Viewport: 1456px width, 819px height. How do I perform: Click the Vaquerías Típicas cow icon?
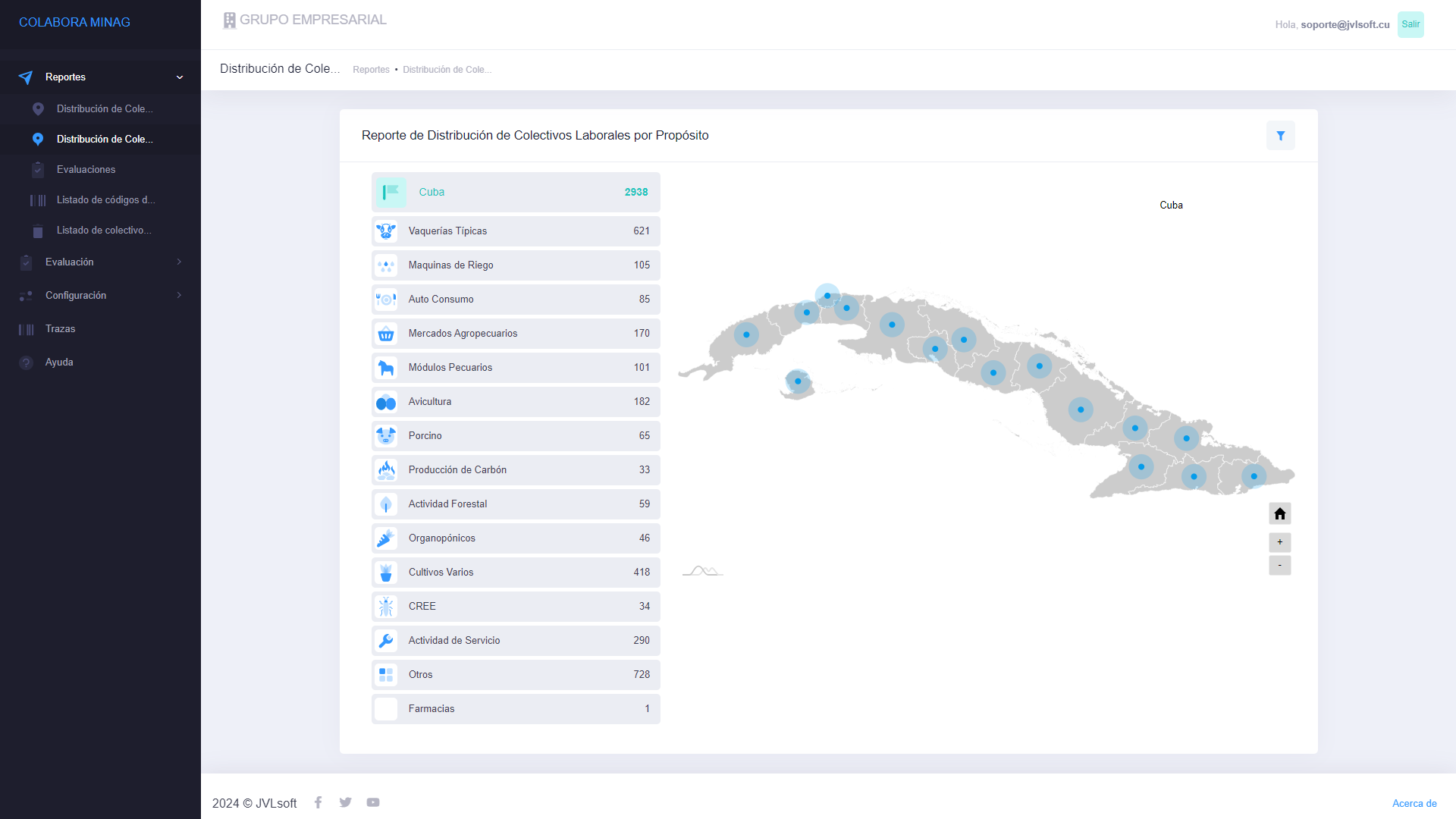click(386, 231)
